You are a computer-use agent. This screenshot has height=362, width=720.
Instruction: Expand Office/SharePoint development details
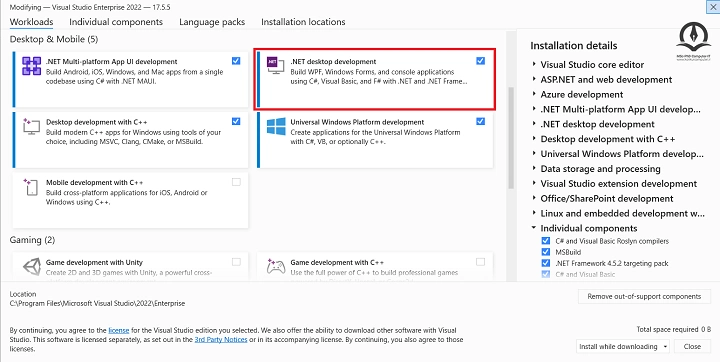pos(534,198)
